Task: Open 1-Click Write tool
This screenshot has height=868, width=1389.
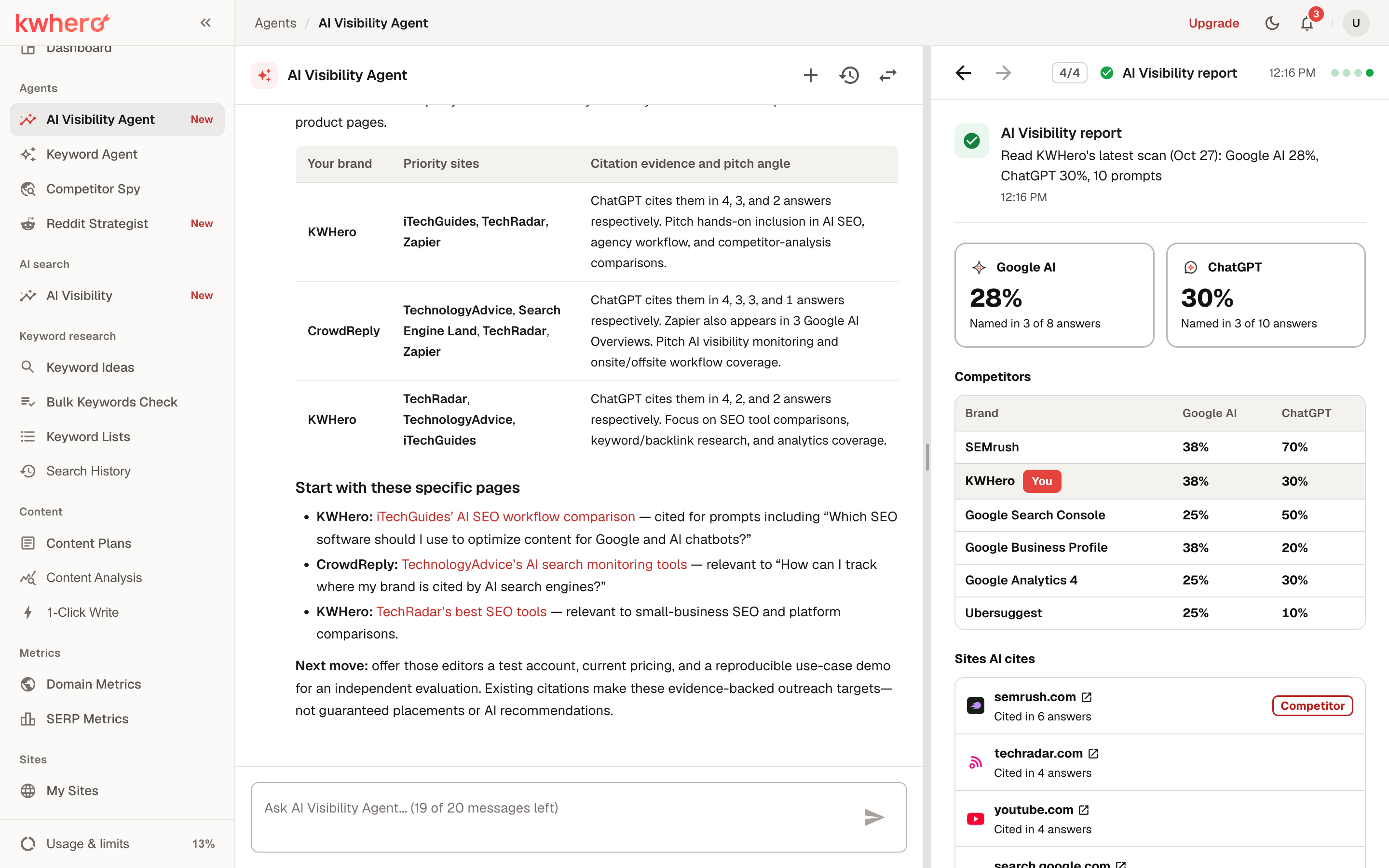Action: (x=117, y=612)
